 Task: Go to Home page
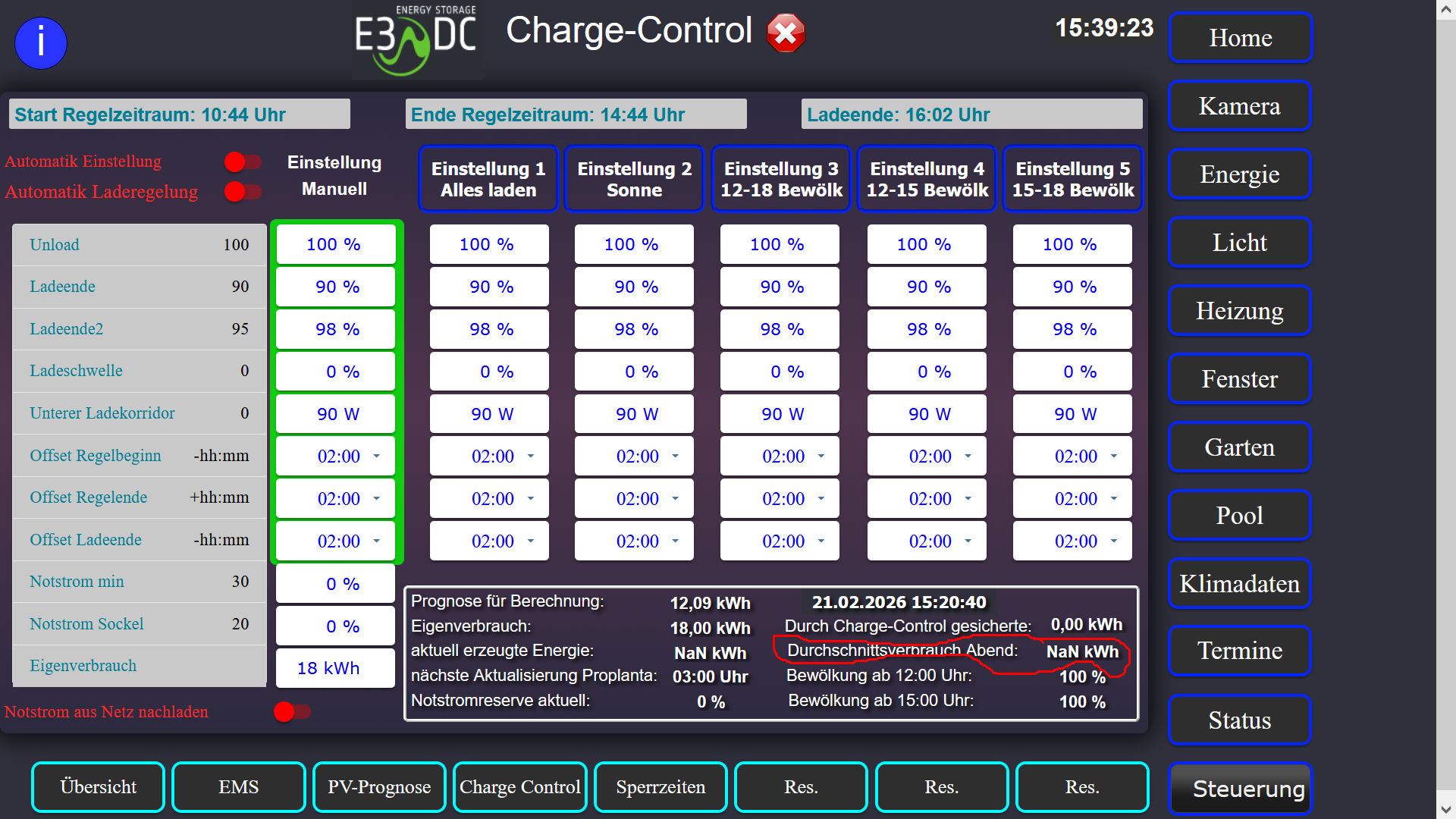click(1239, 38)
